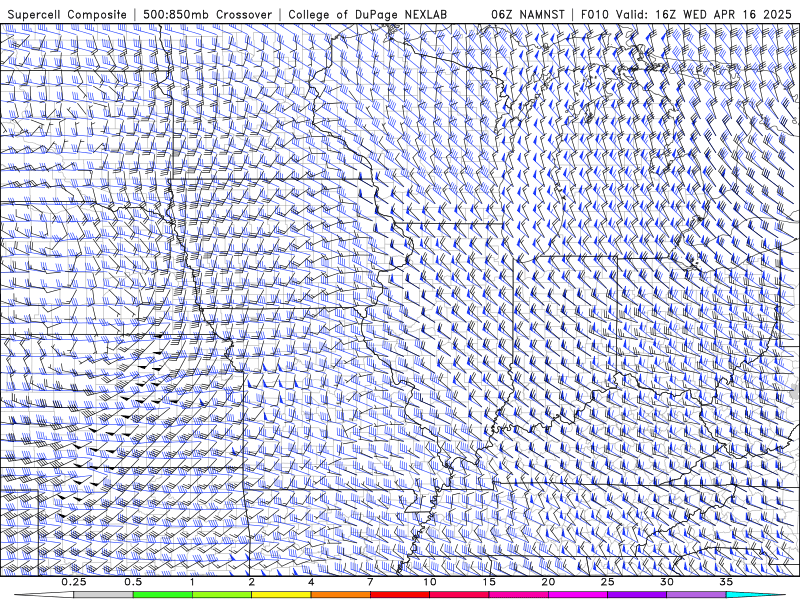This screenshot has height=600, width=800.
Task: Select the yellow-green 1–2 color bar segment
Action: [x=222, y=595]
